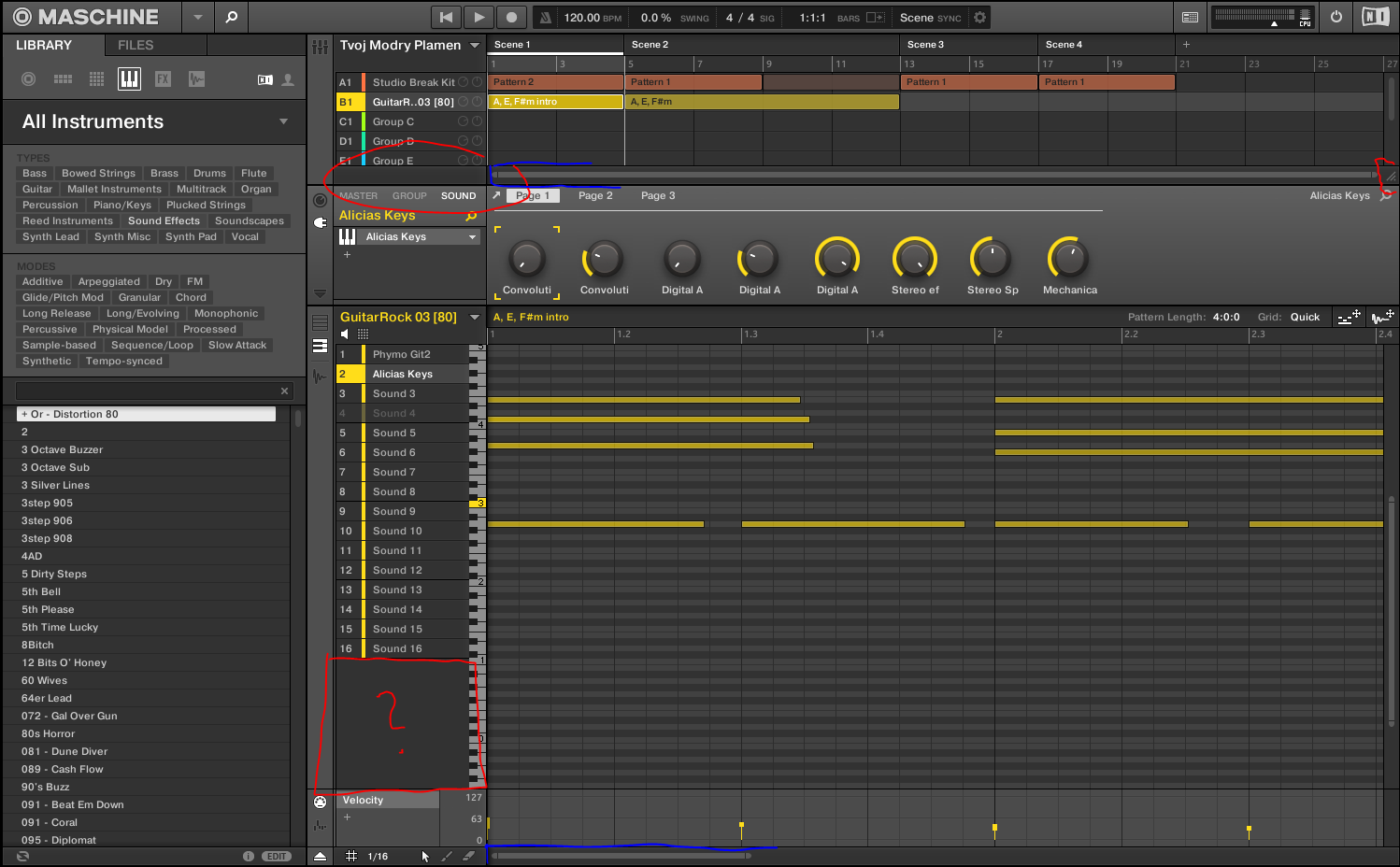Adjust the Mechanica knob
This screenshot has width=1400, height=867.
(1069, 259)
